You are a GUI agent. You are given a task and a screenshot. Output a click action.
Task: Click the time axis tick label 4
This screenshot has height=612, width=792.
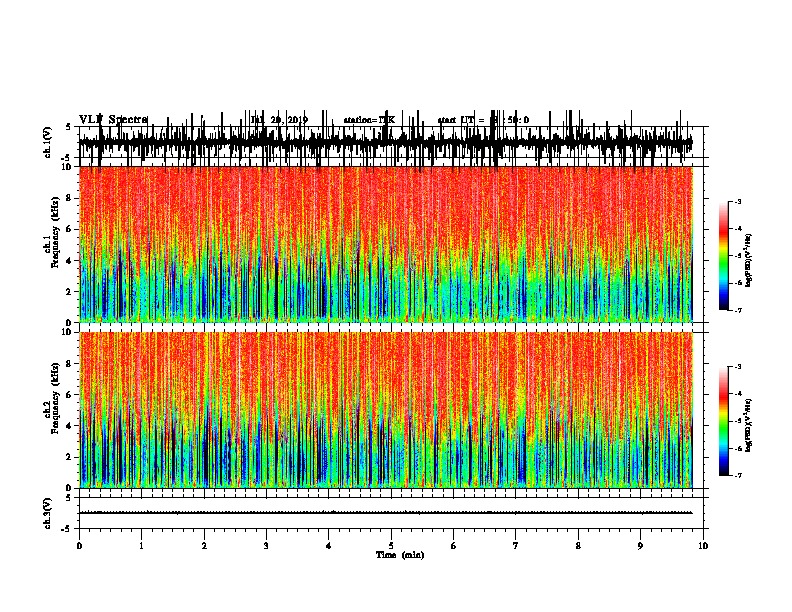329,546
